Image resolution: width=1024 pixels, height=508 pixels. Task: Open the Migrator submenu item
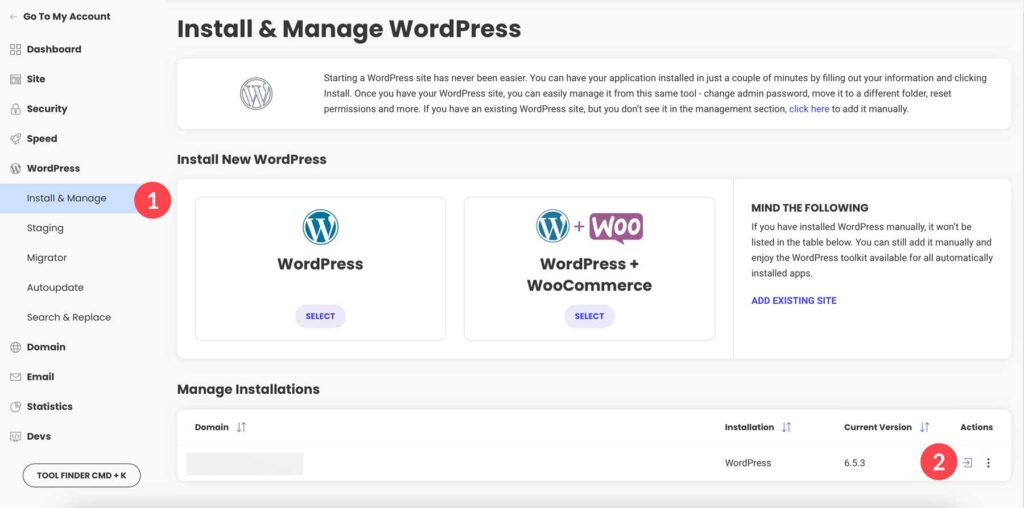click(47, 257)
